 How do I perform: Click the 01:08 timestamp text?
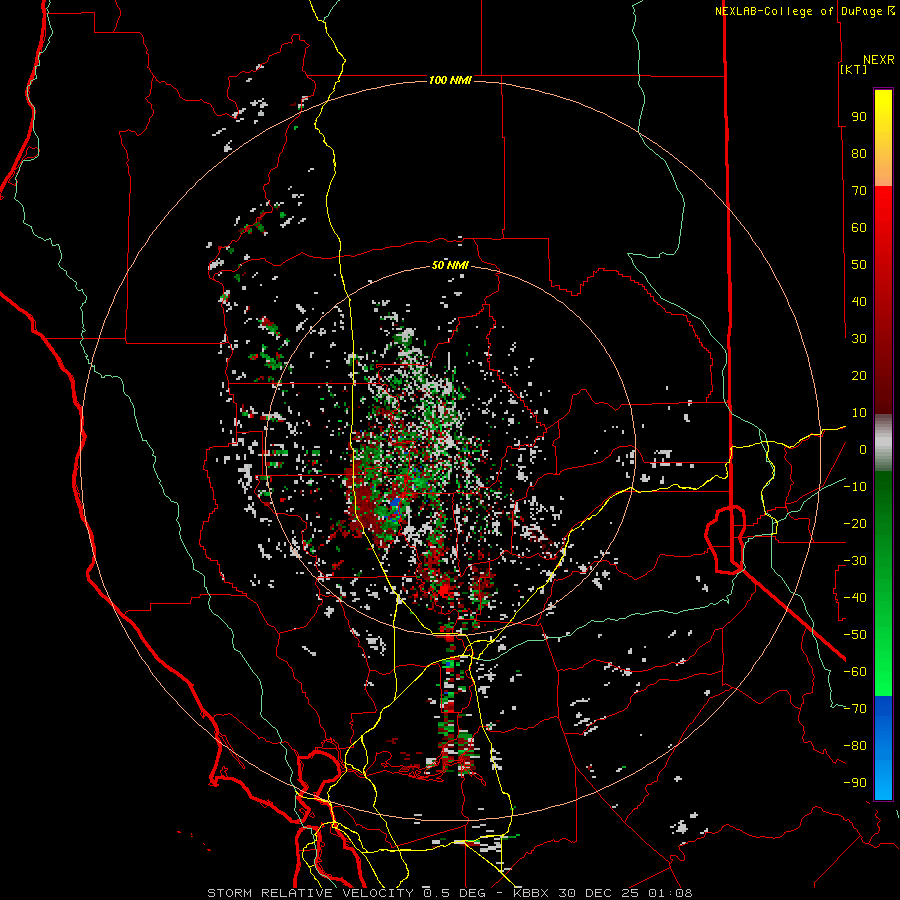670,893
